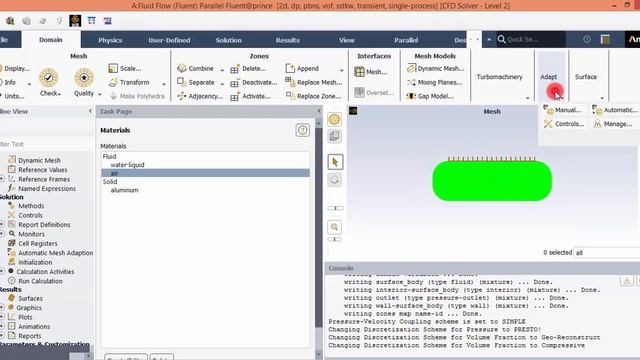Switch to View ribbon tab
The image size is (640, 360).
pos(347,40)
